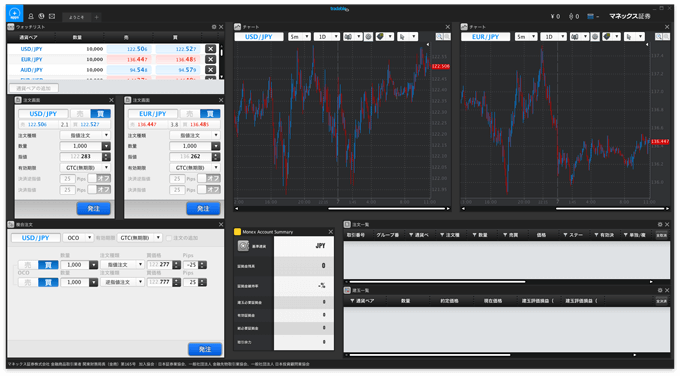
Task: Sort order list by 通貨ペ column
Action: tap(419, 235)
